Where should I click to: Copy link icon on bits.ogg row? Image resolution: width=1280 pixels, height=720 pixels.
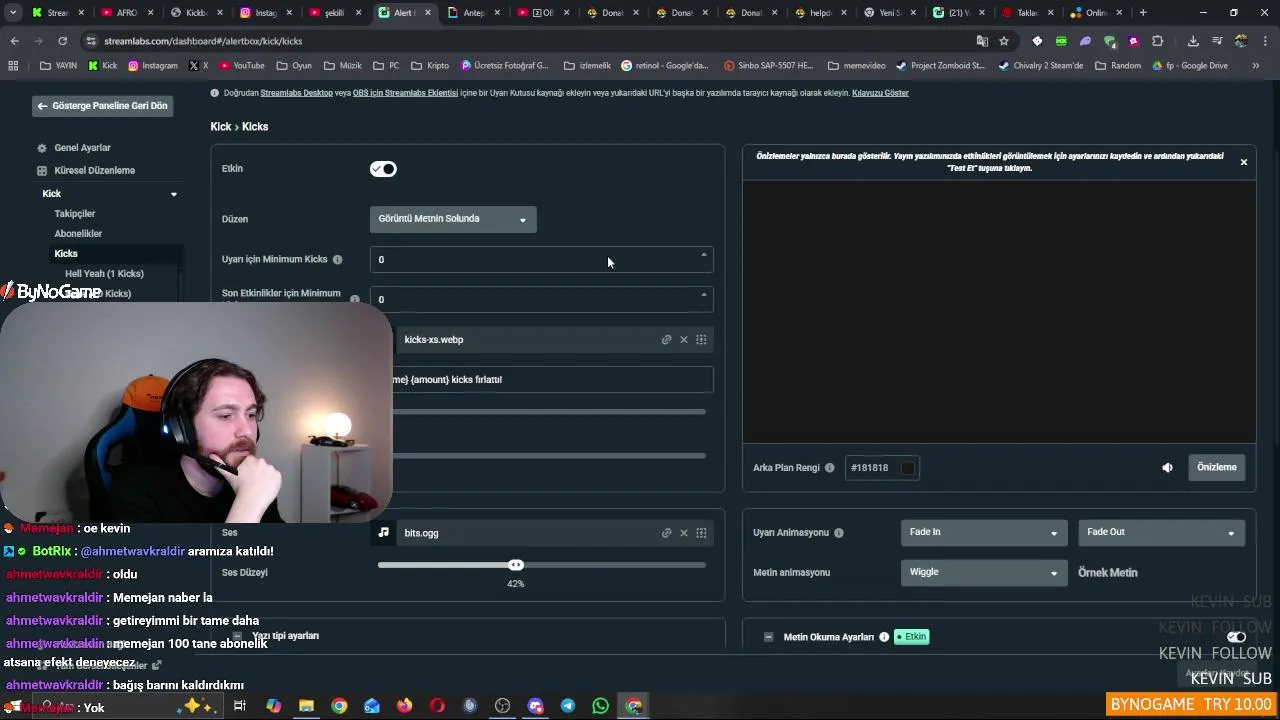[666, 533]
